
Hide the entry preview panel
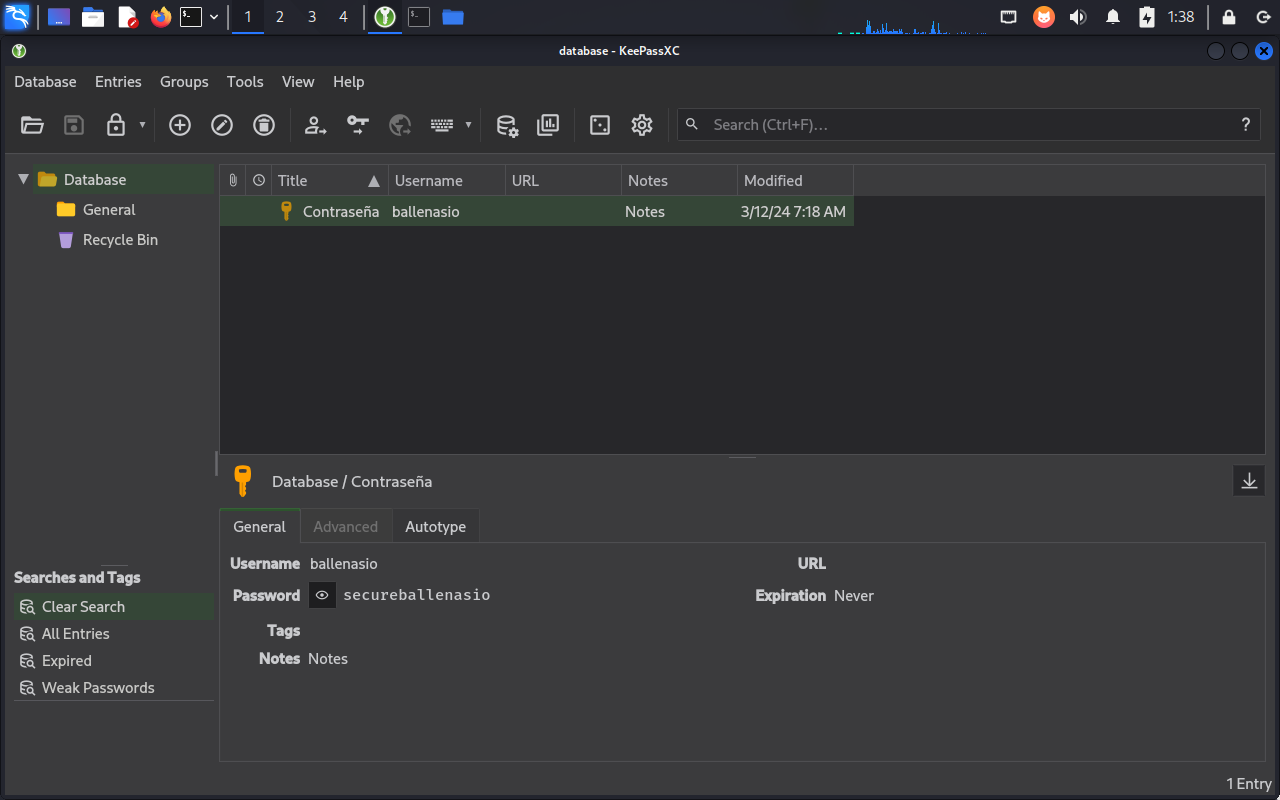(x=1249, y=481)
